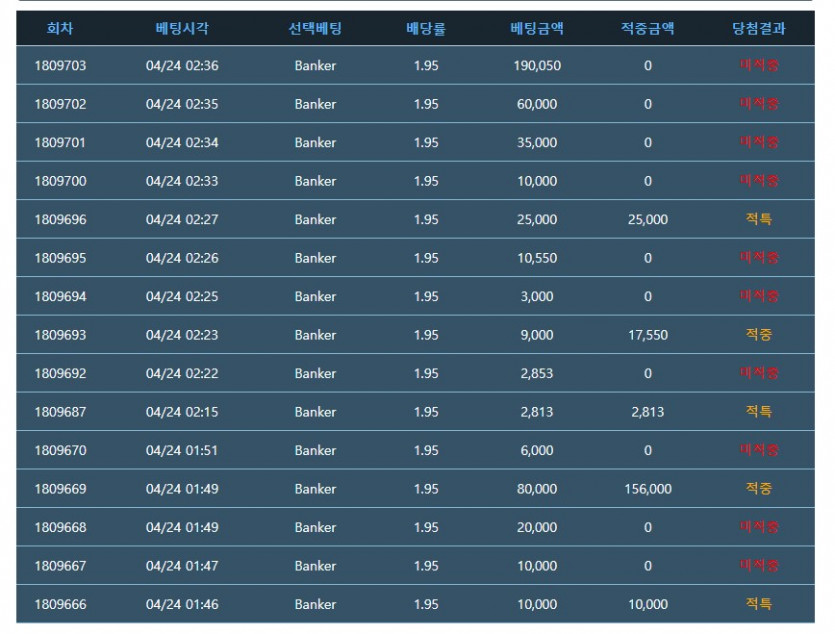Select round number 1809700
Screen dimensions: 835x634
60,181
